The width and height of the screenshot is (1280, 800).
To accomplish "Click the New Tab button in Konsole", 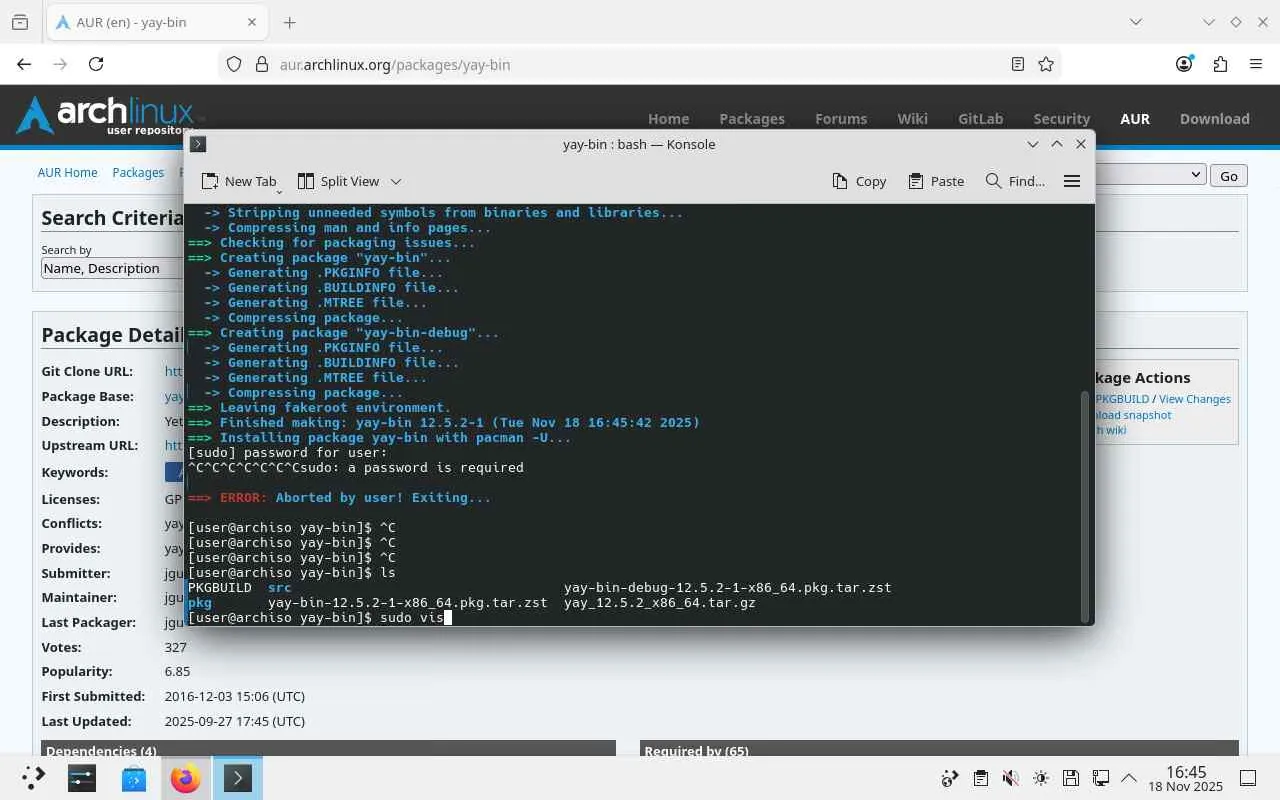I will click(239, 181).
